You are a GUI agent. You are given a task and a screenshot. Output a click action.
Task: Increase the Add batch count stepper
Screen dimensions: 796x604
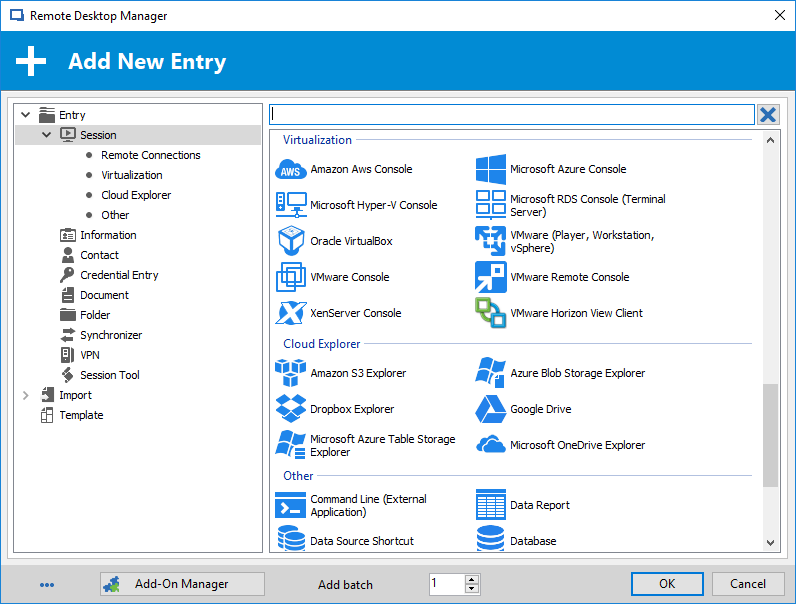472,579
